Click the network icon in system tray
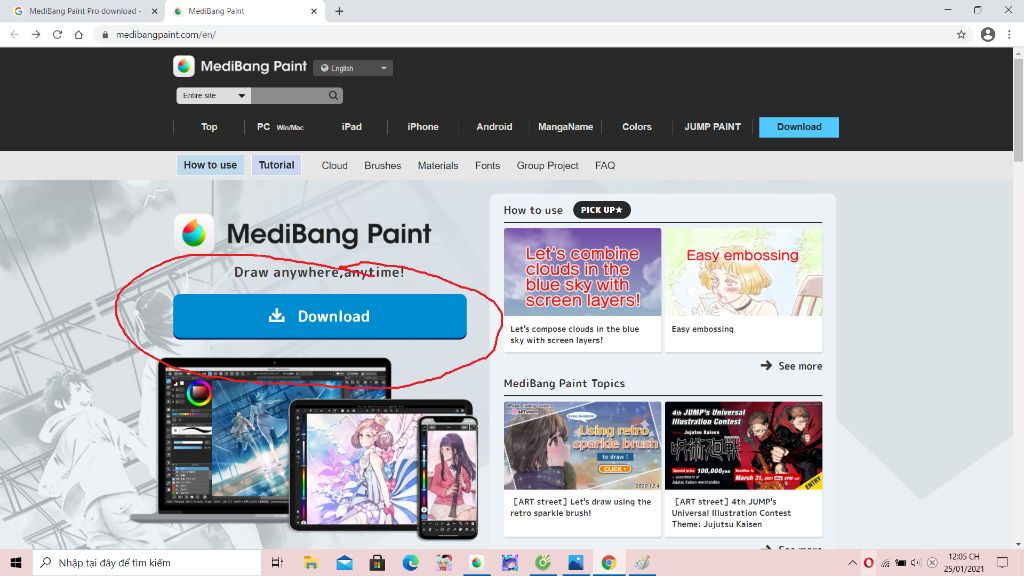Viewport: 1024px width, 576px height. [x=886, y=562]
